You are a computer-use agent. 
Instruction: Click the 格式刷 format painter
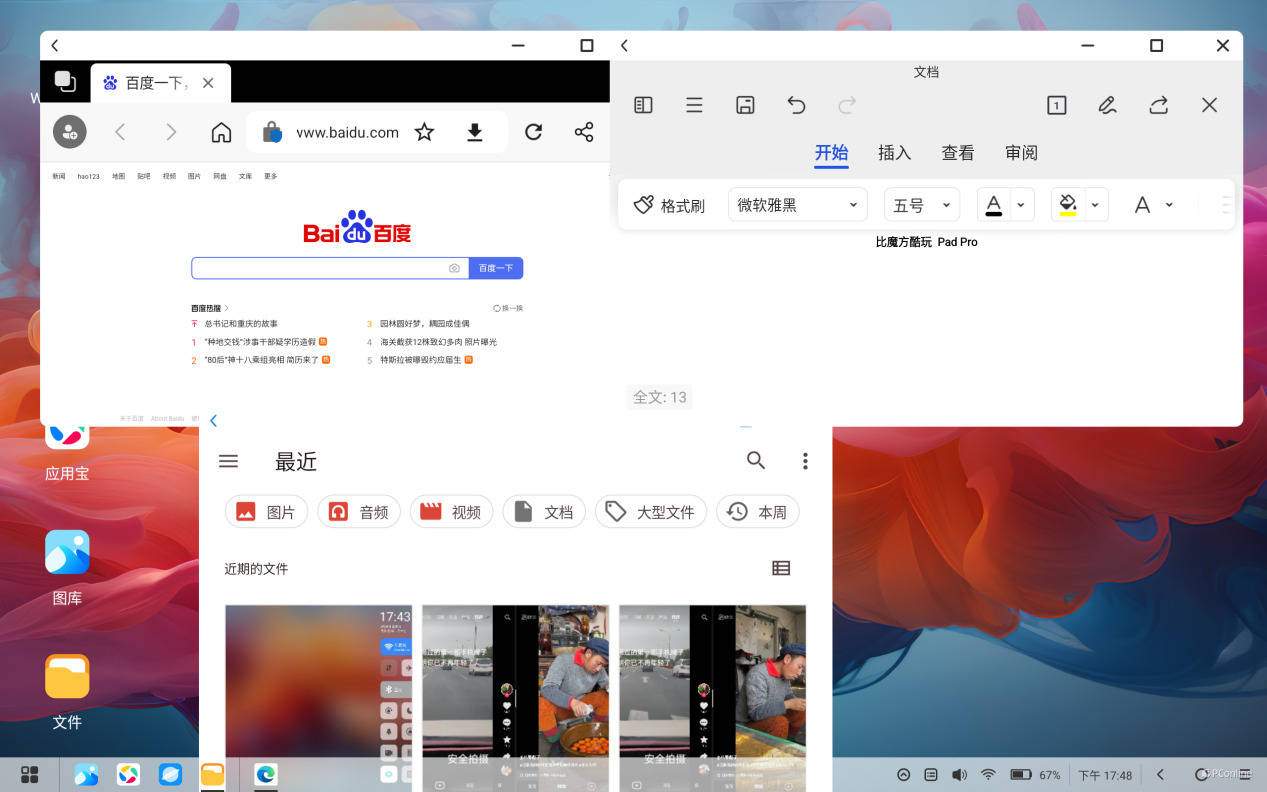[x=669, y=205]
